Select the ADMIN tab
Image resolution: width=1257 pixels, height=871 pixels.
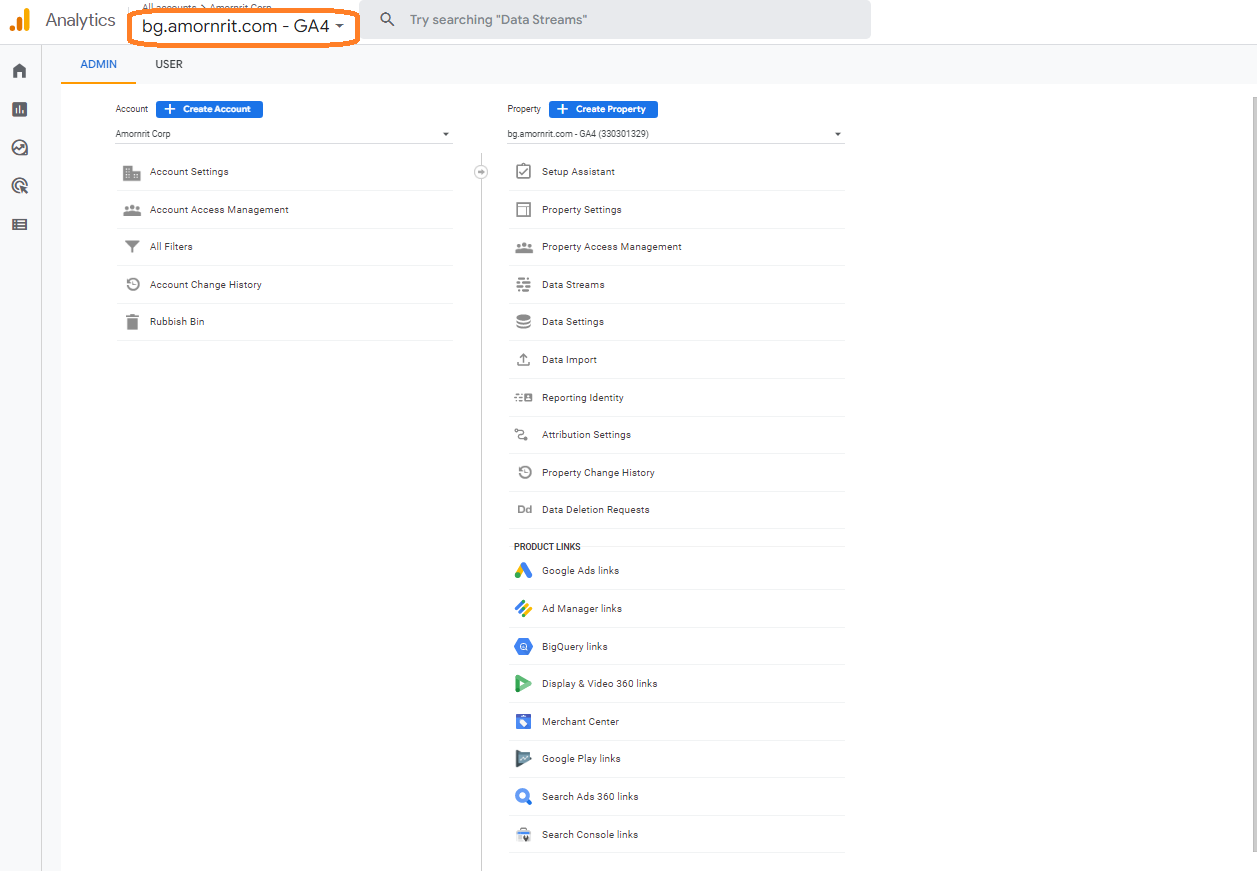click(x=99, y=64)
